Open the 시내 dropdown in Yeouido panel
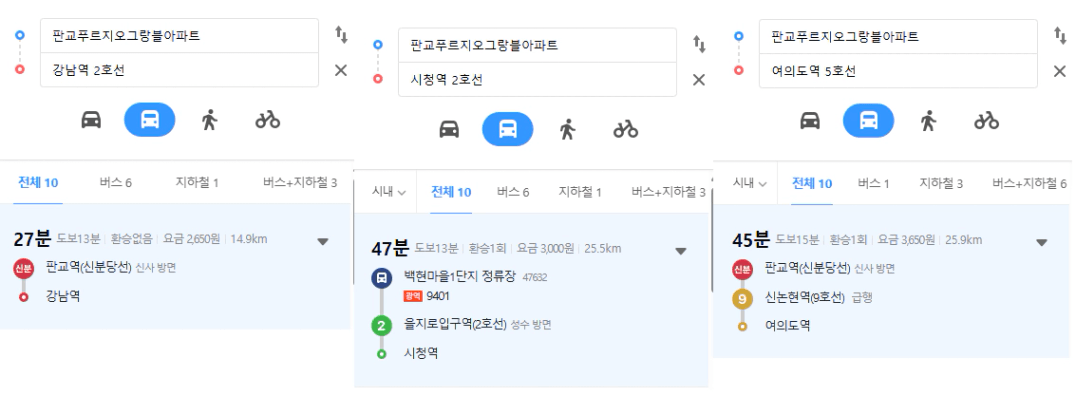 [749, 183]
